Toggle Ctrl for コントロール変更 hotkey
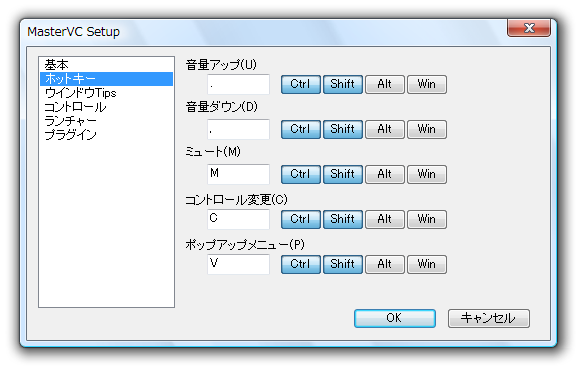This screenshot has height=368, width=579. point(301,219)
